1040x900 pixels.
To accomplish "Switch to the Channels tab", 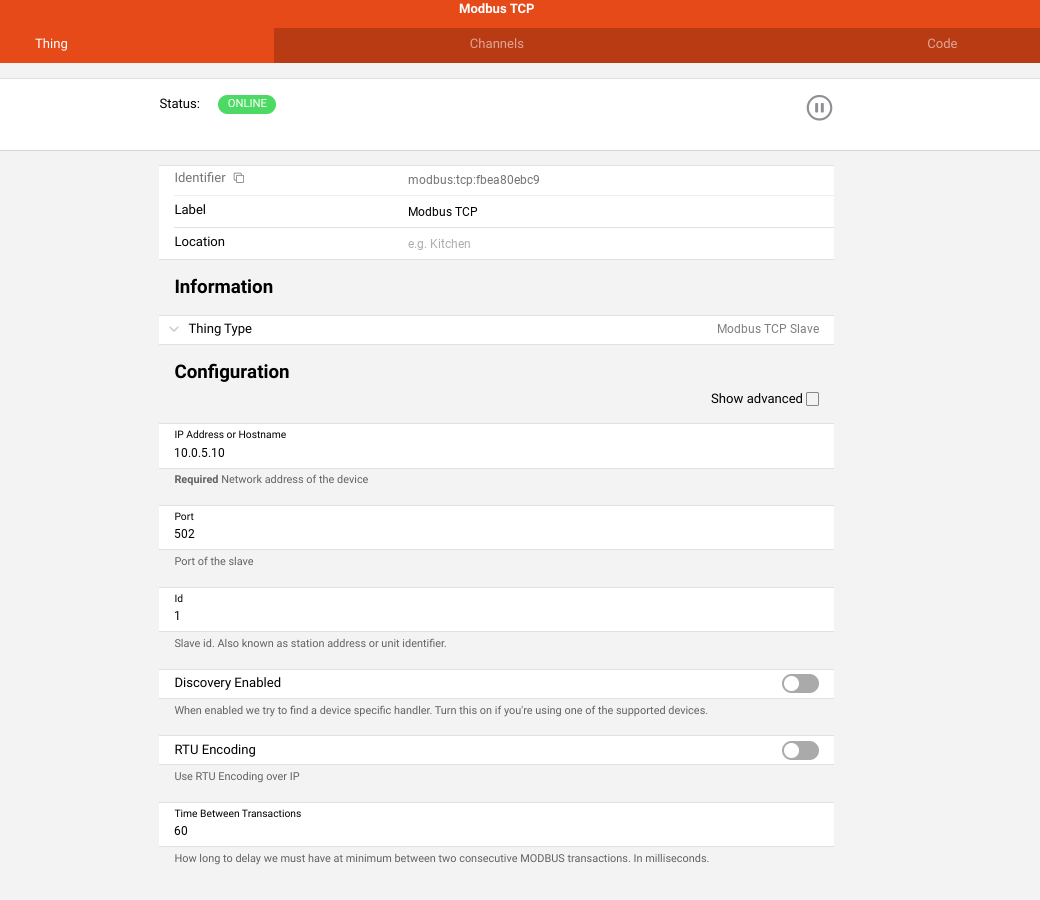I will tap(496, 44).
